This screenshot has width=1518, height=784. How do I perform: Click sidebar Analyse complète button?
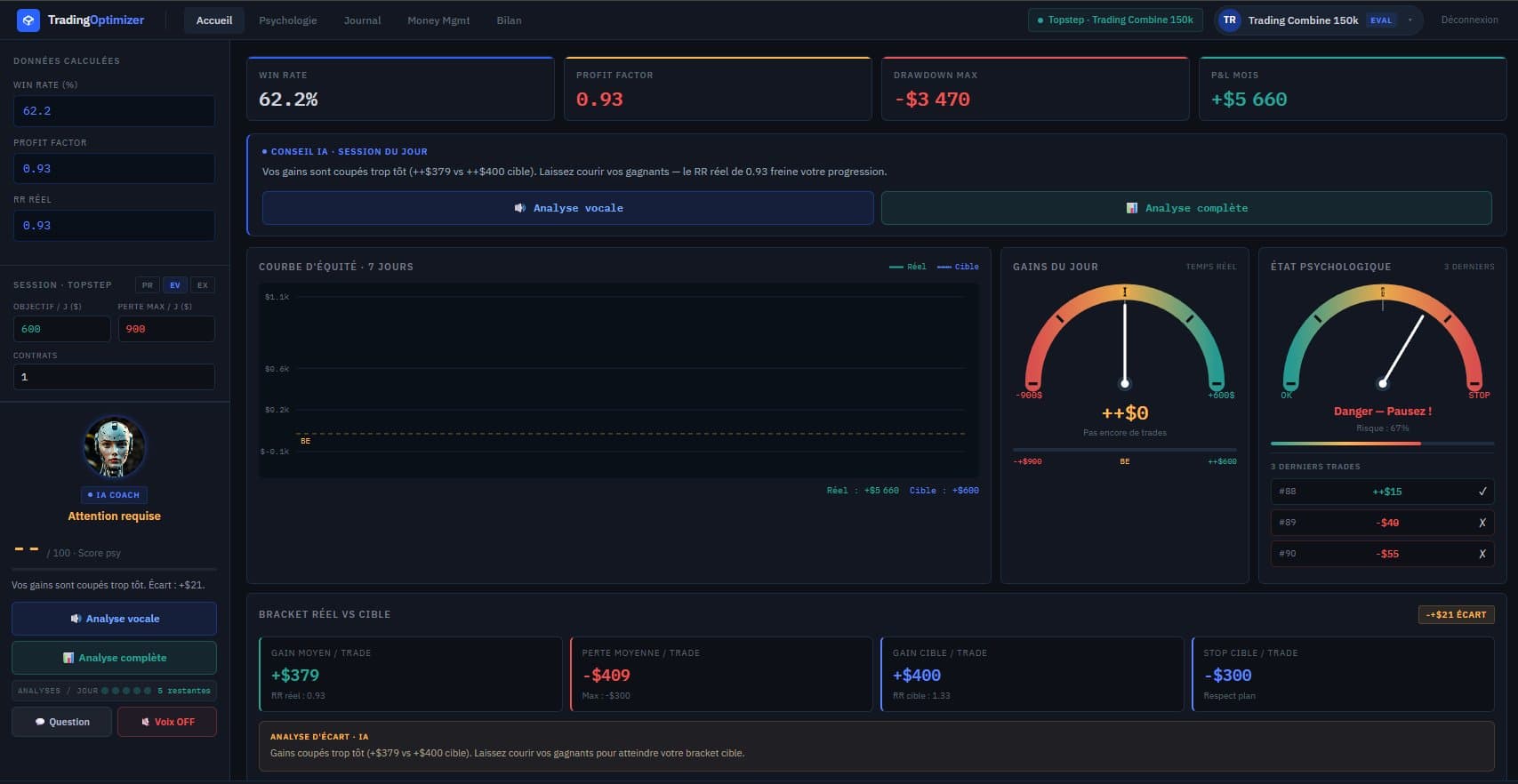click(x=114, y=658)
